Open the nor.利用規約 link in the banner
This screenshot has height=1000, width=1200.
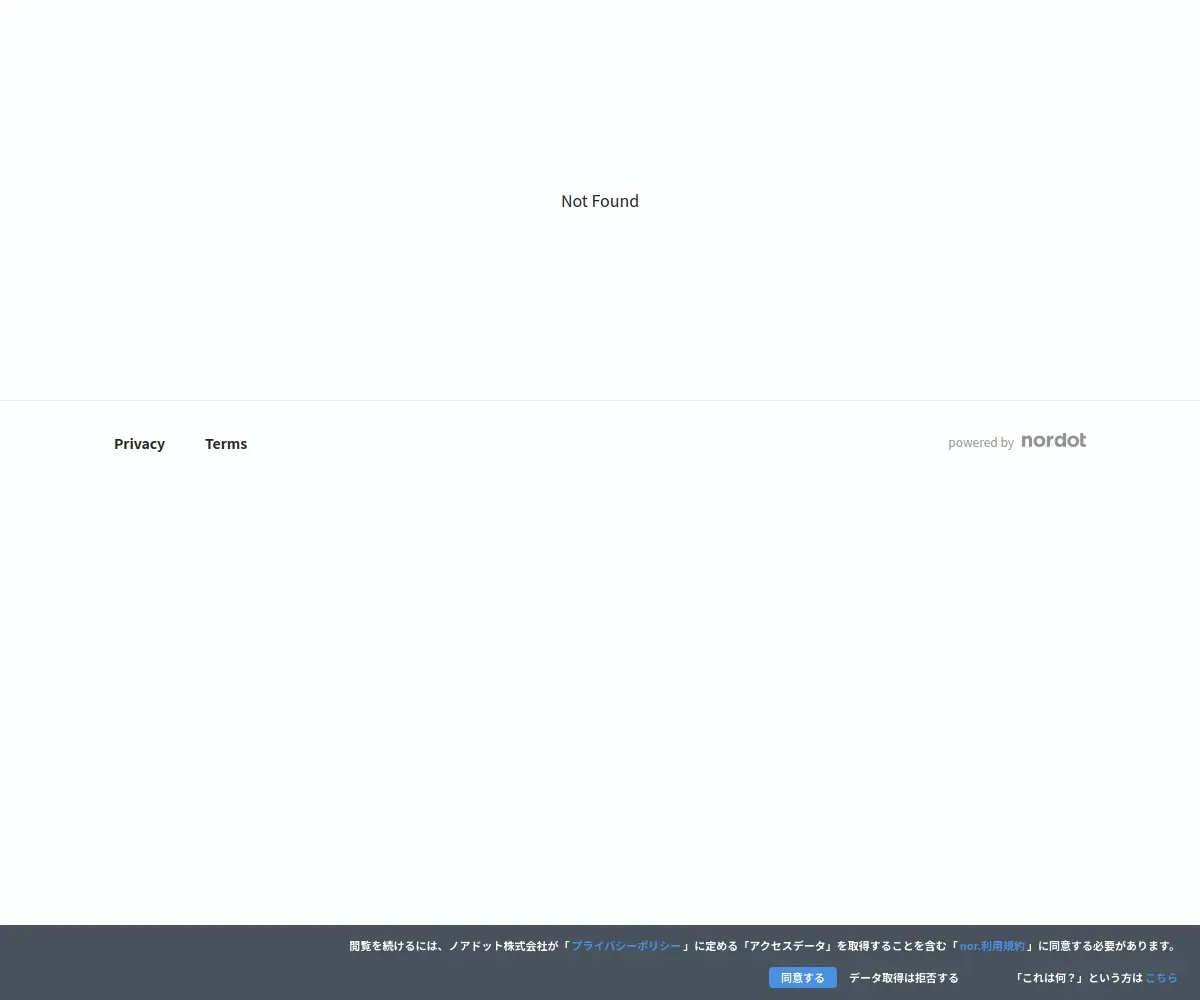pyautogui.click(x=992, y=946)
